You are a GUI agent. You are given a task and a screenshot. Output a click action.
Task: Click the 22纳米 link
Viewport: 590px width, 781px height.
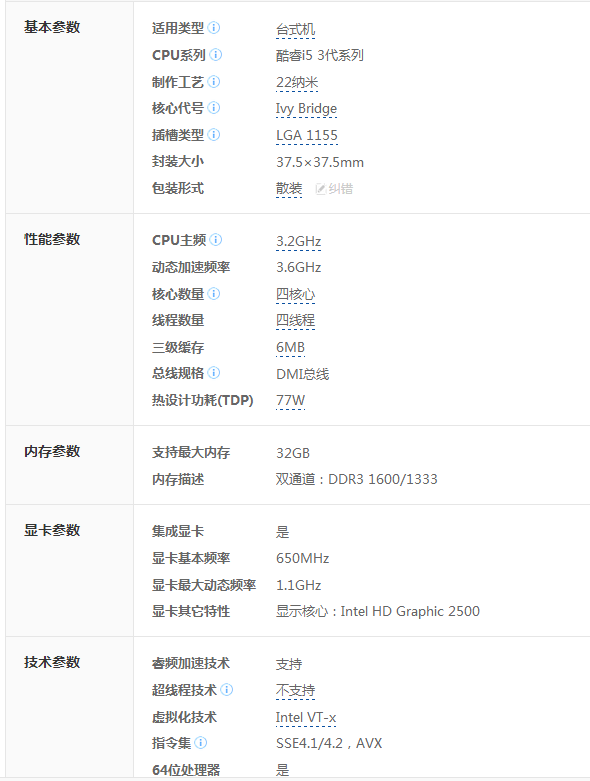[x=297, y=82]
